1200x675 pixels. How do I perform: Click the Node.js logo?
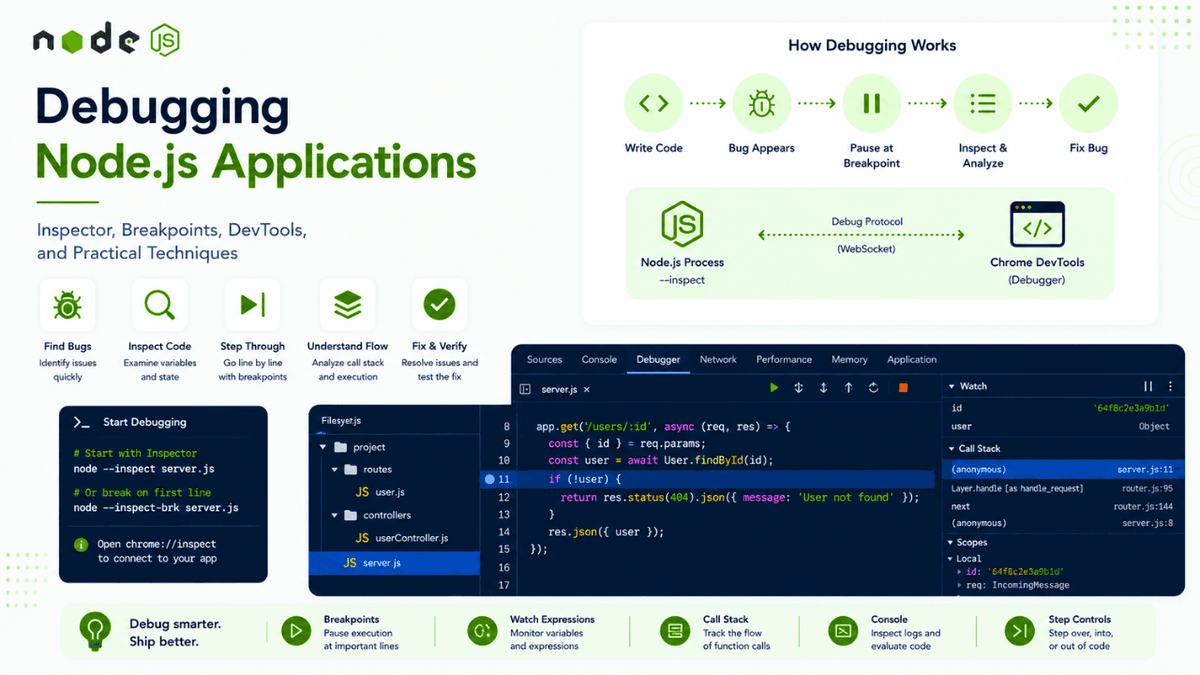pos(106,41)
